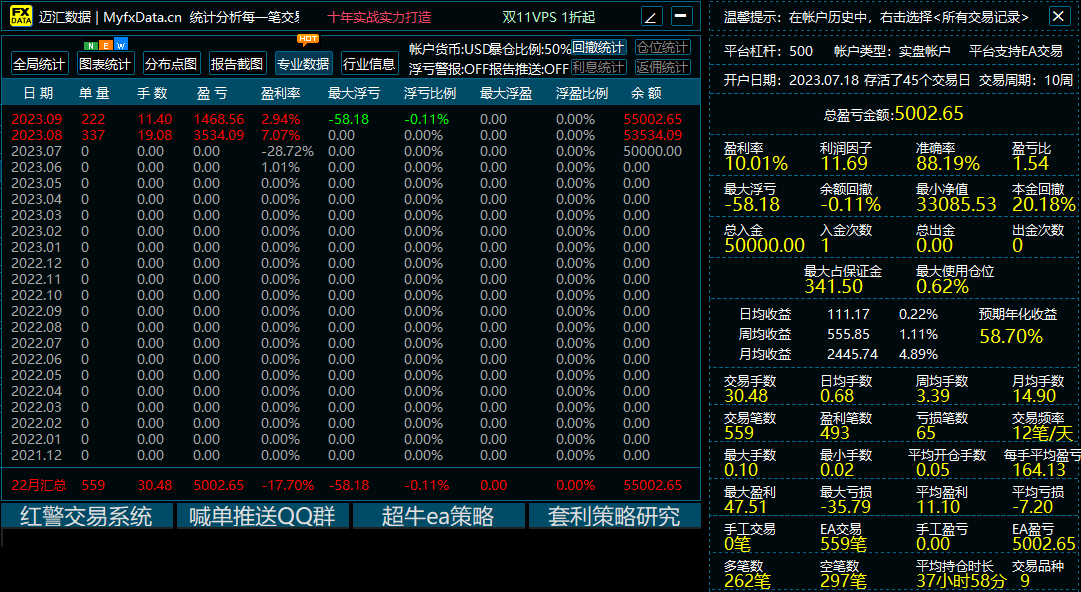The width and height of the screenshot is (1081, 592).
Task: Click the 十年实战实力打造 banner text
Action: click(379, 17)
